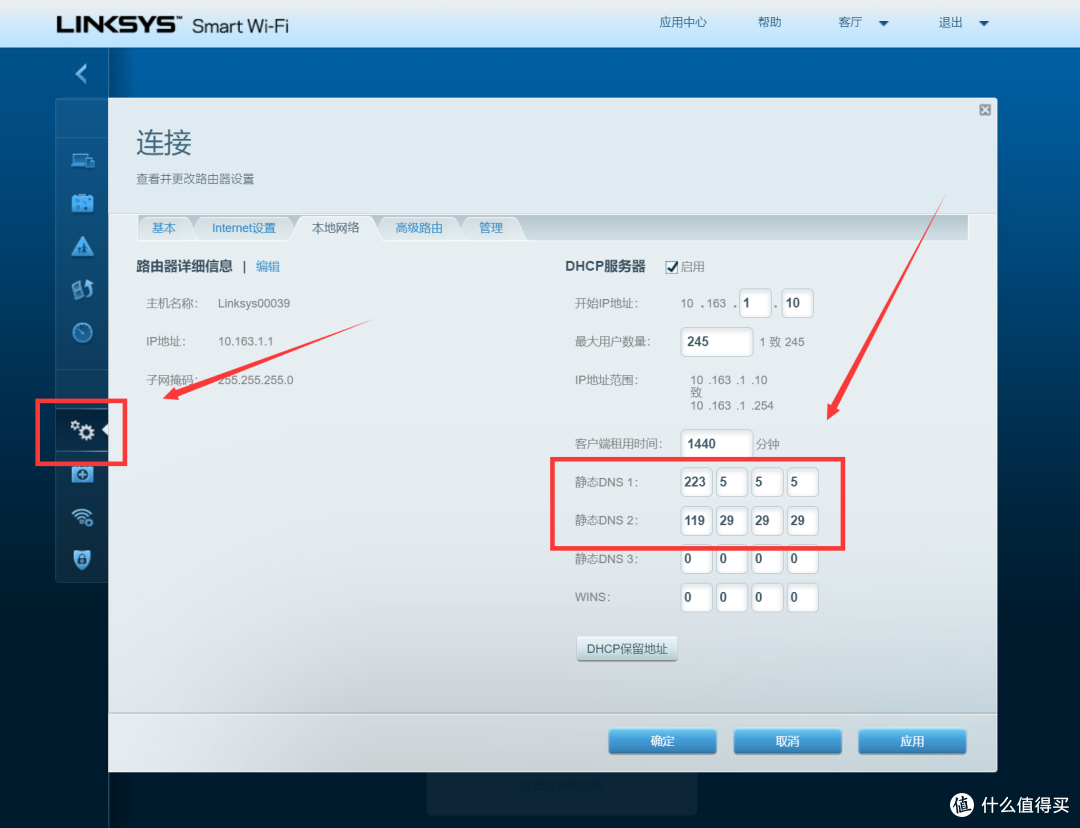Image resolution: width=1080 pixels, height=828 pixels.
Task: Open the Speed Test gauge icon
Action: point(82,332)
